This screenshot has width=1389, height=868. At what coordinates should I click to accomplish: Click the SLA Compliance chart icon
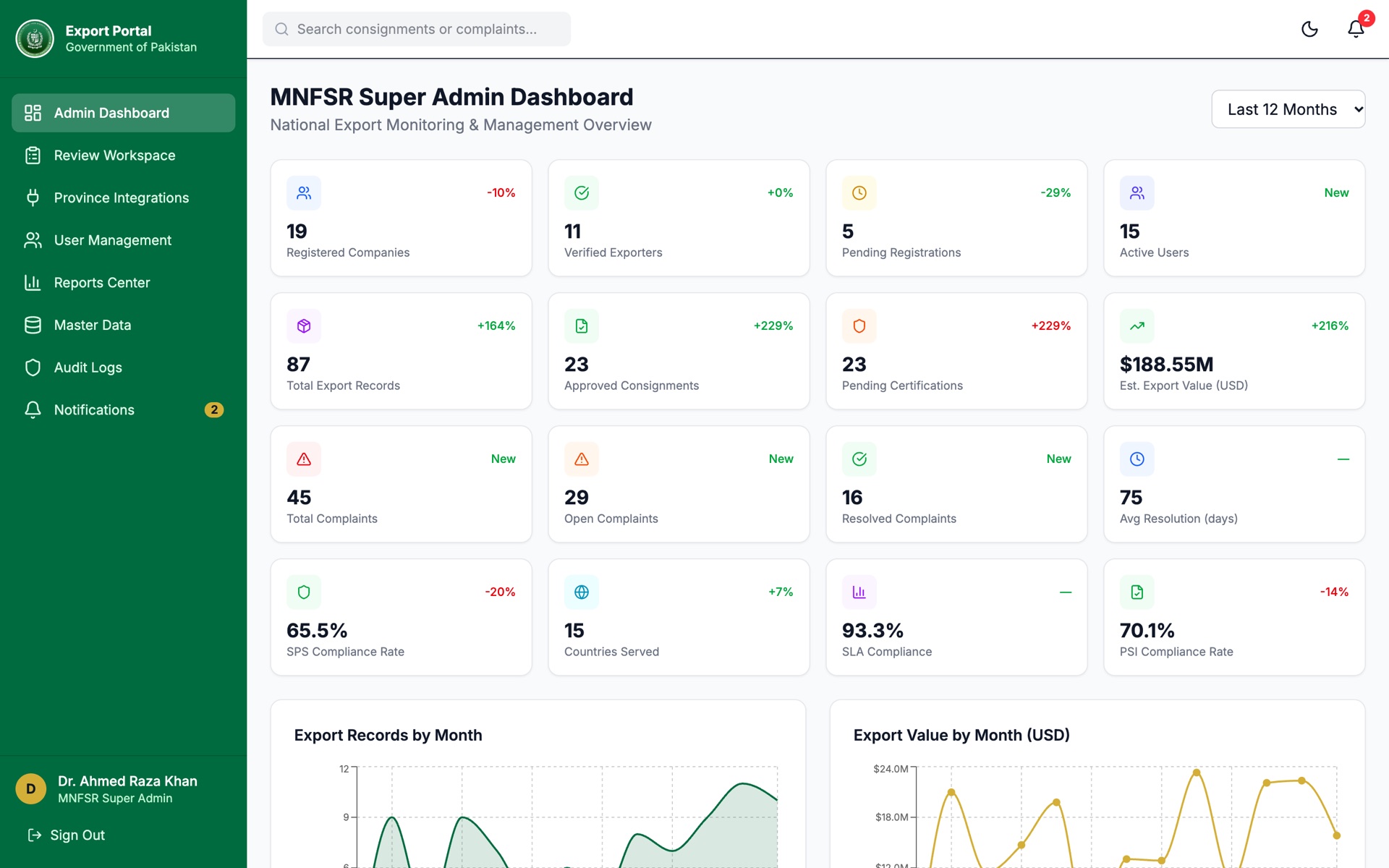pyautogui.click(x=859, y=592)
